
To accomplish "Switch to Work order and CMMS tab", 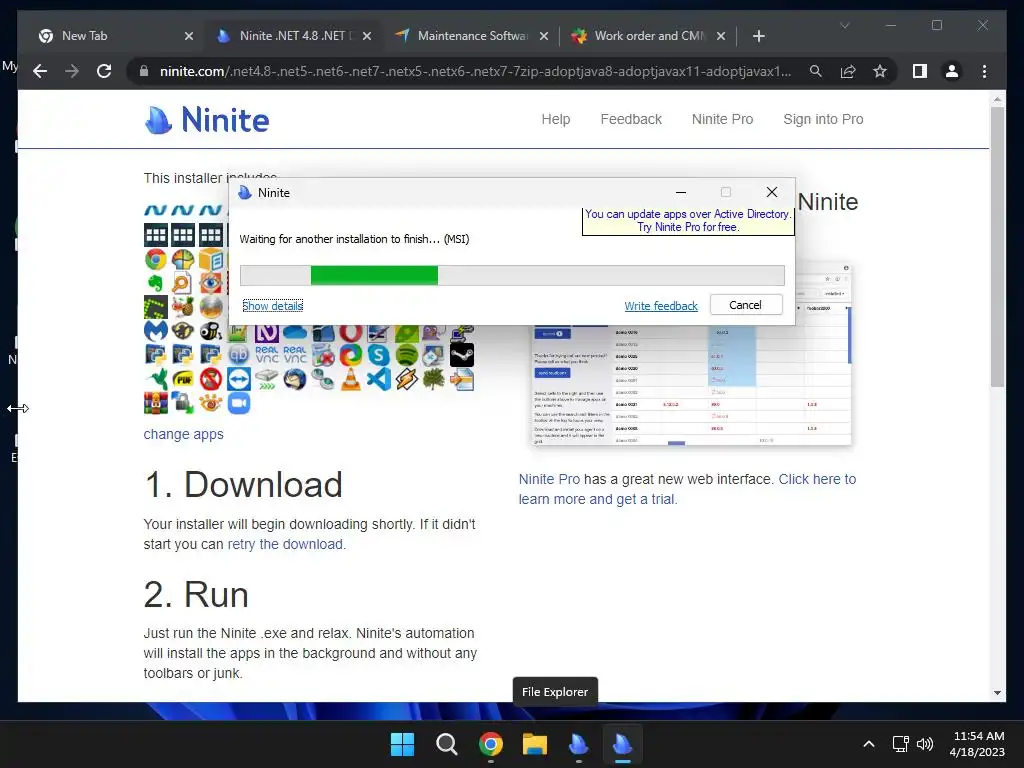I will [648, 36].
